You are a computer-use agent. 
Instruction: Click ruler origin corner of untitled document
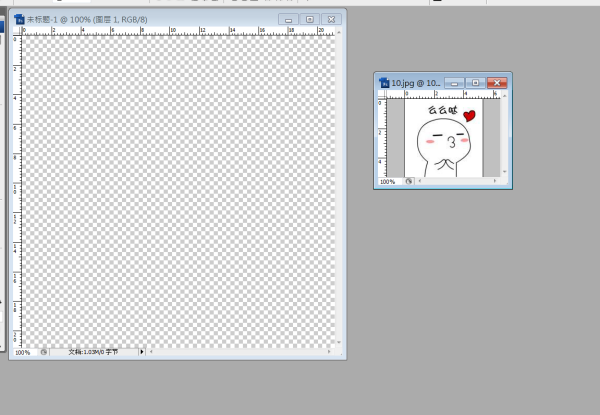[x=16, y=32]
